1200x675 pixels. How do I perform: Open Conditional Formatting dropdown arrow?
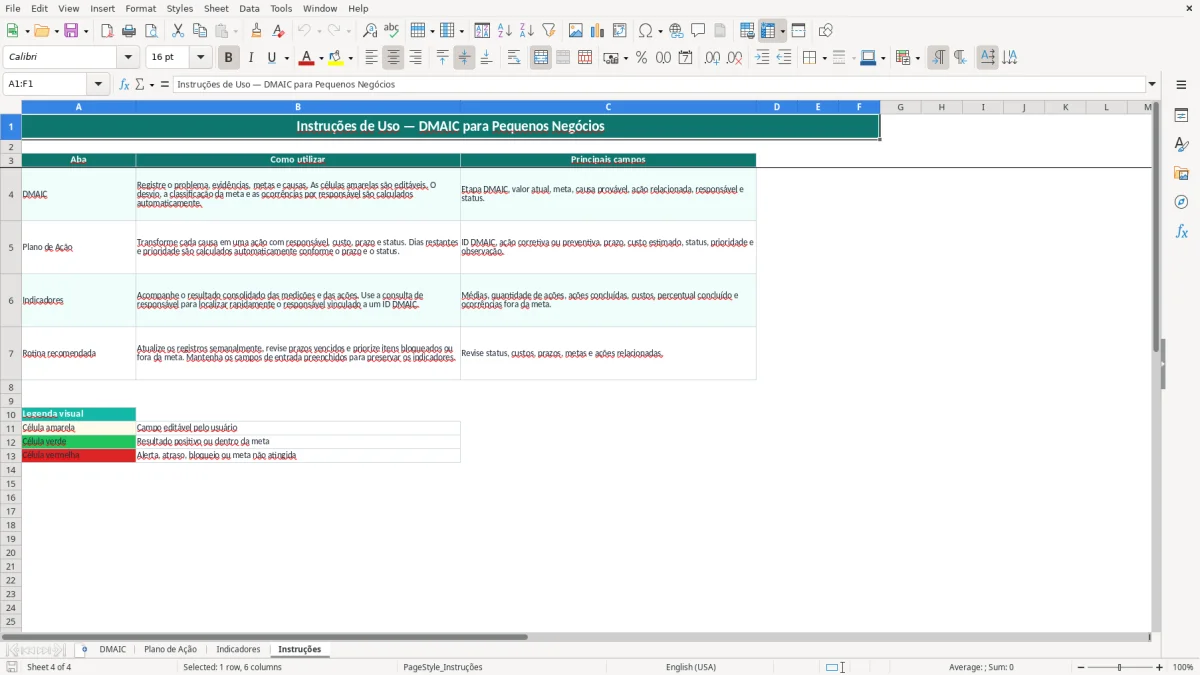pyautogui.click(x=917, y=58)
